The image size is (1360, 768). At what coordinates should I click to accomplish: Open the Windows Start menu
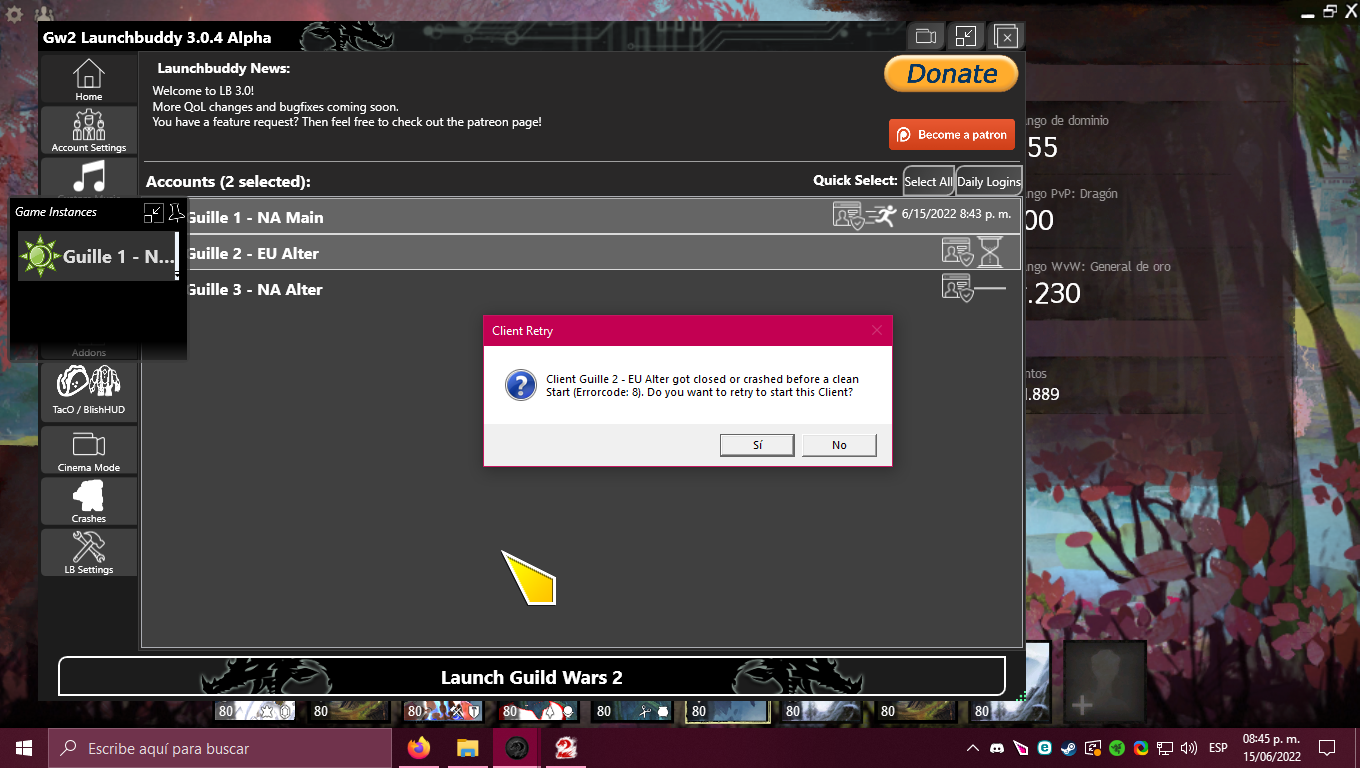[22, 747]
